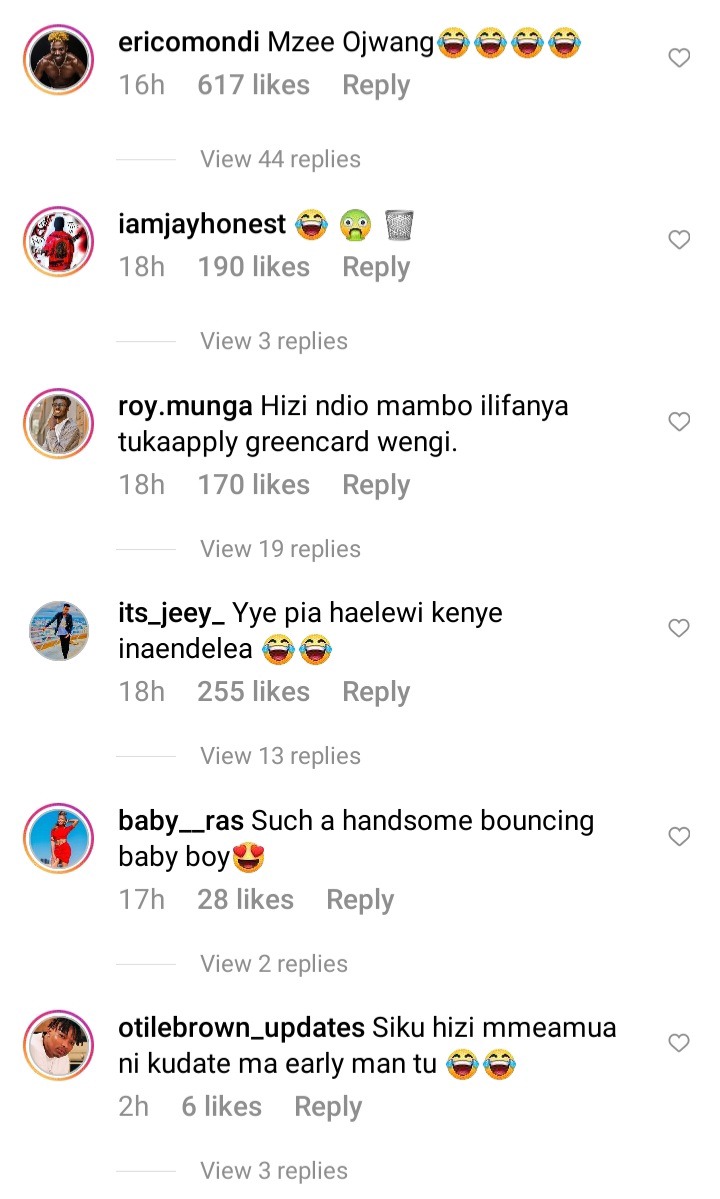Open otilebrown_updates username link

tap(241, 1028)
